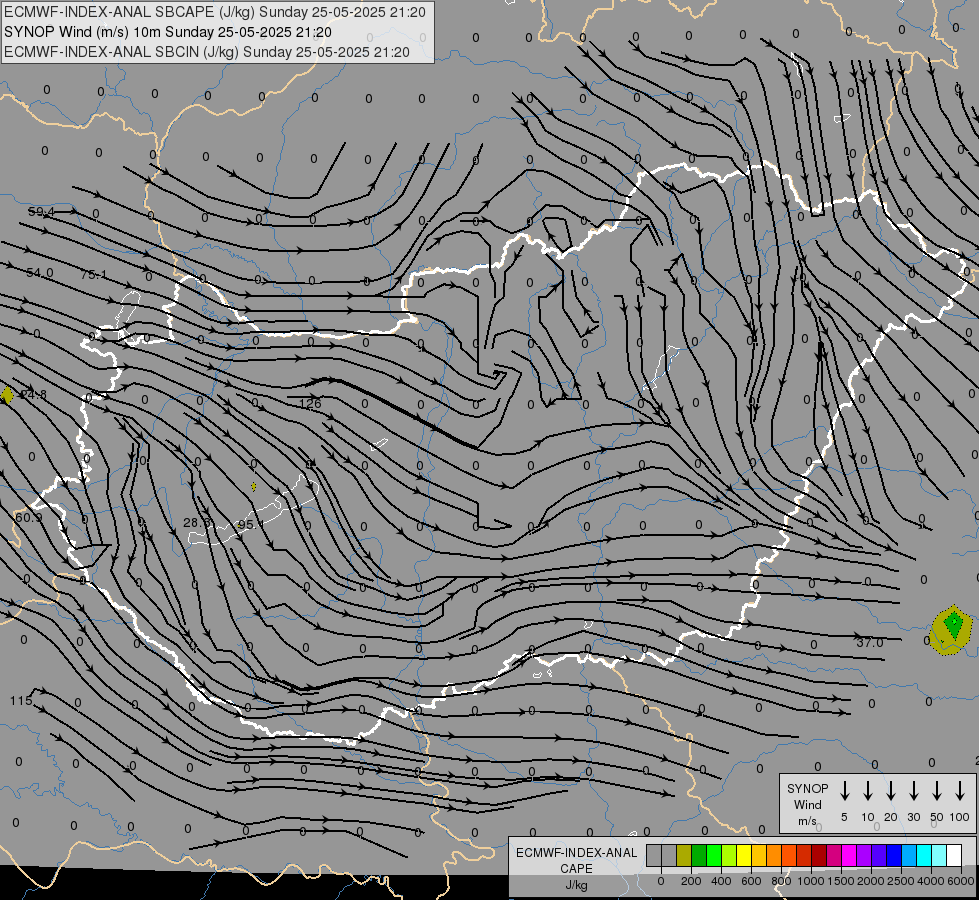Click the green diamond CAPE contour near the 37.0 value
The height and width of the screenshot is (900, 979).
pyautogui.click(x=953, y=623)
